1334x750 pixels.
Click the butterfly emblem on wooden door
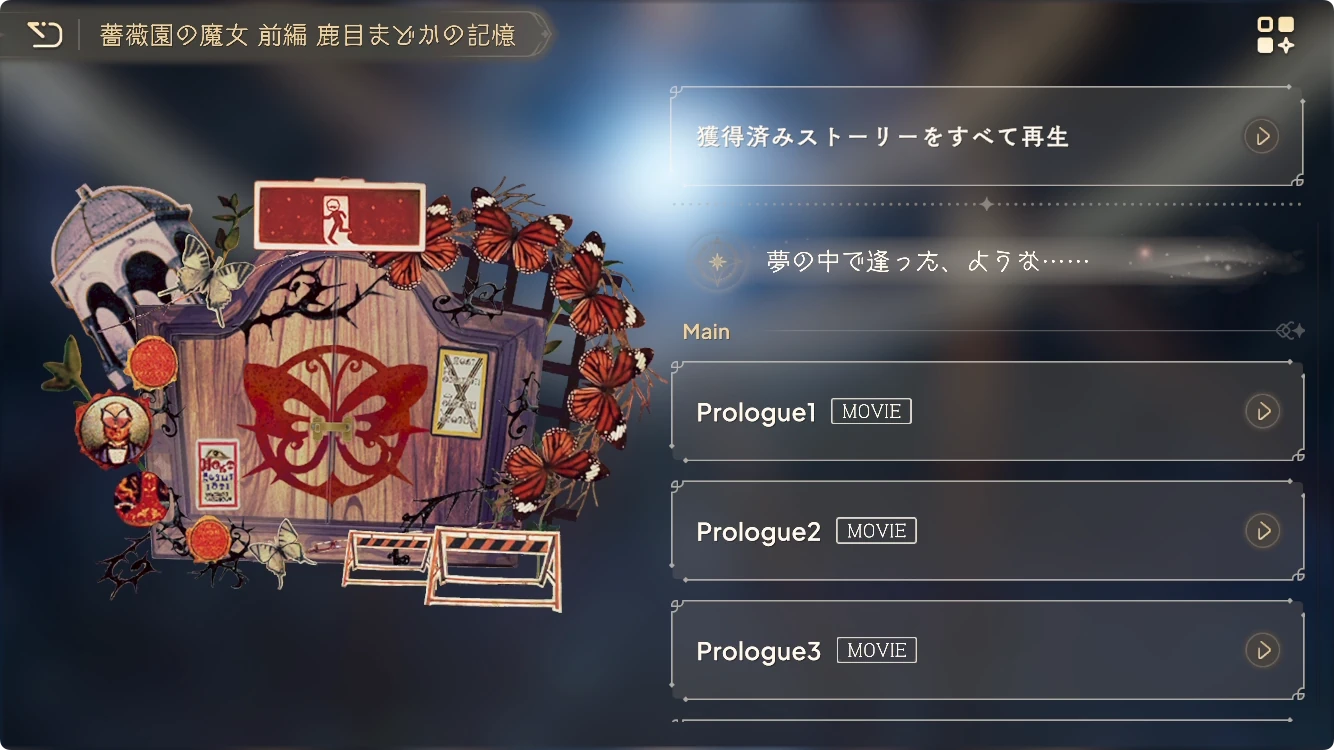point(332,423)
